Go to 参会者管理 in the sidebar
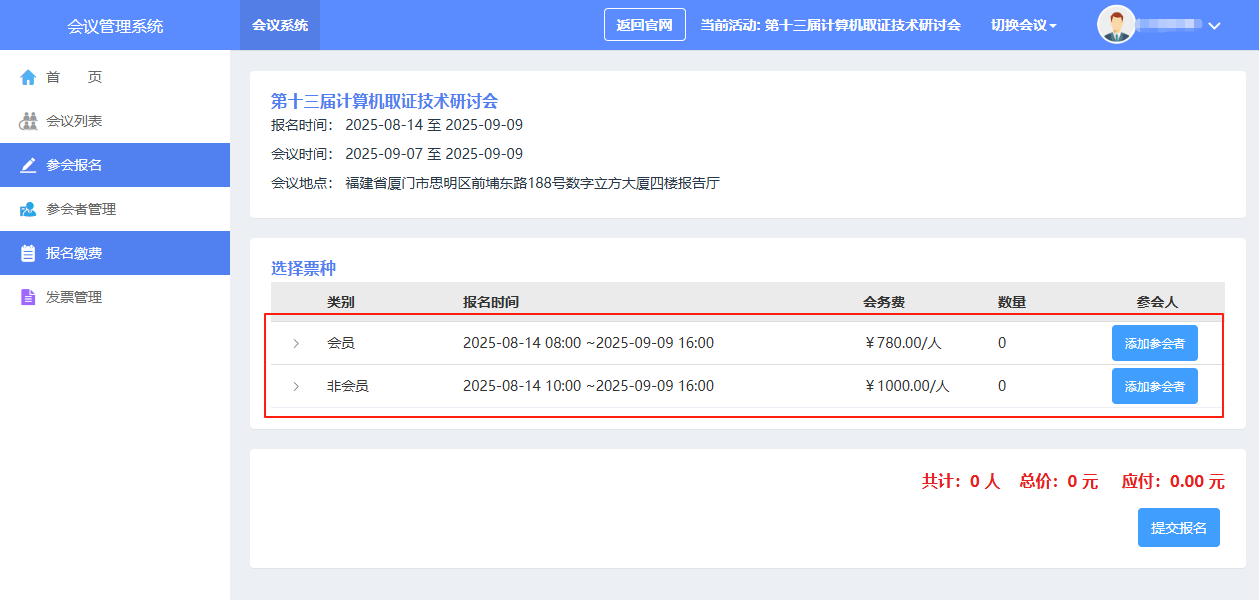The height and width of the screenshot is (600, 1259). tap(81, 209)
